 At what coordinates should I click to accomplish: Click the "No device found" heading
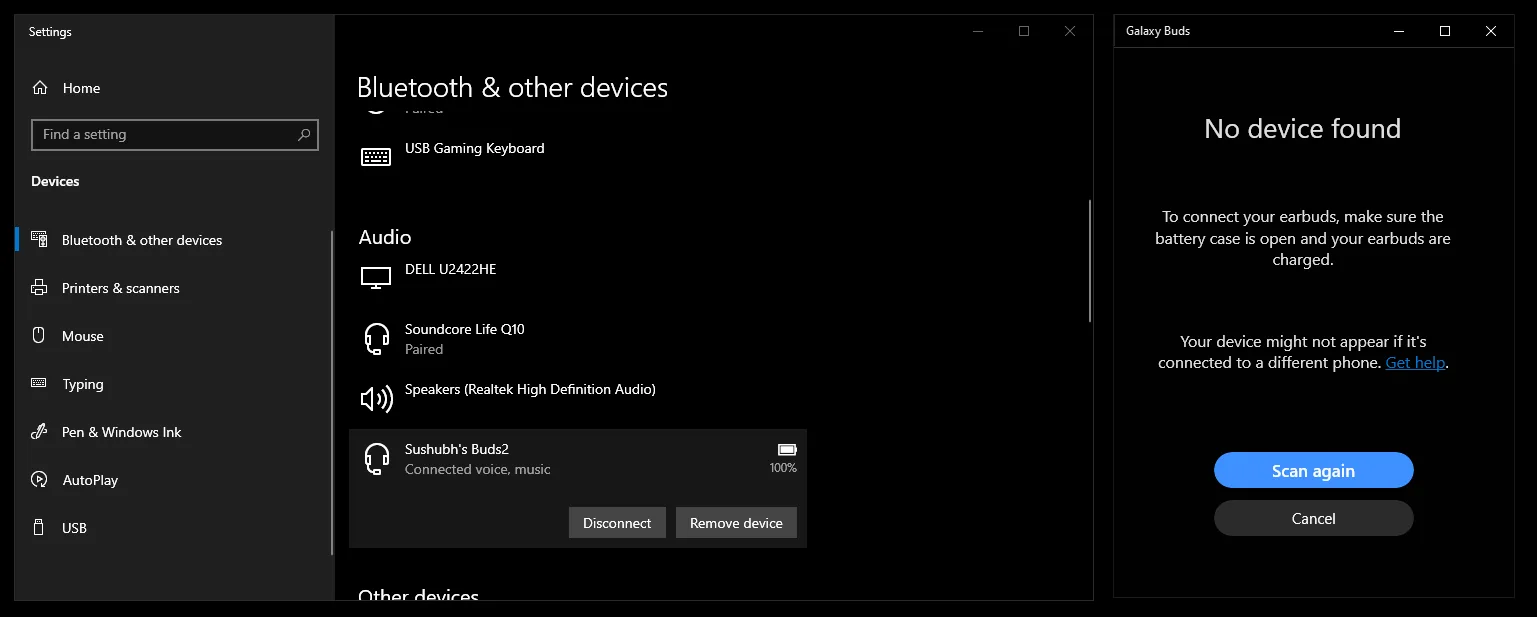1302,128
